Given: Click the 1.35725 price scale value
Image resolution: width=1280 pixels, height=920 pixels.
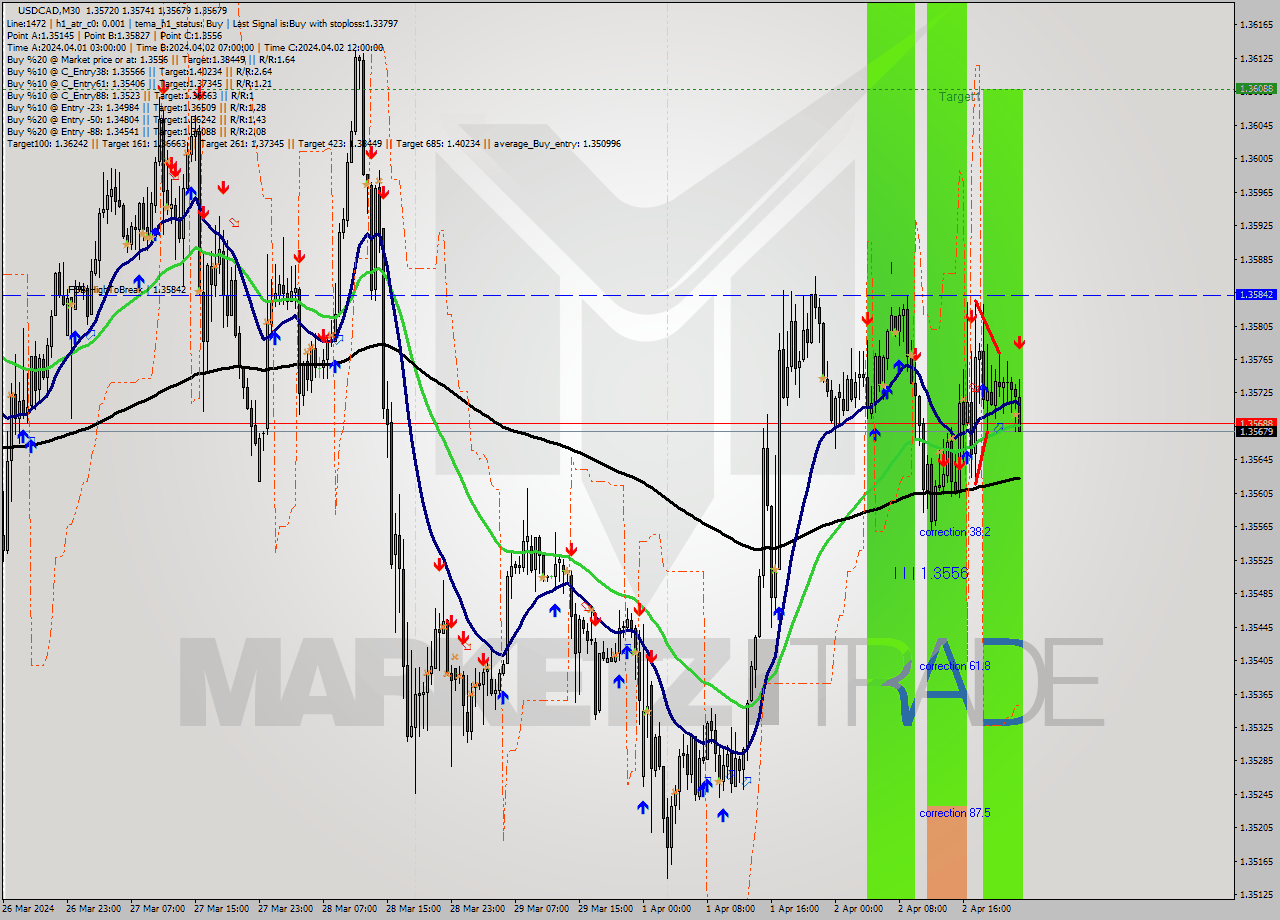Looking at the screenshot, I should pyautogui.click(x=1256, y=392).
